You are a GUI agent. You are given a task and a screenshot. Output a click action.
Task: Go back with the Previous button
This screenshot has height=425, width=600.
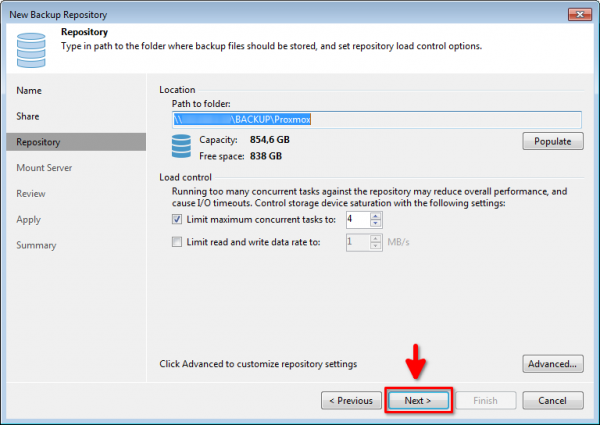[351, 400]
